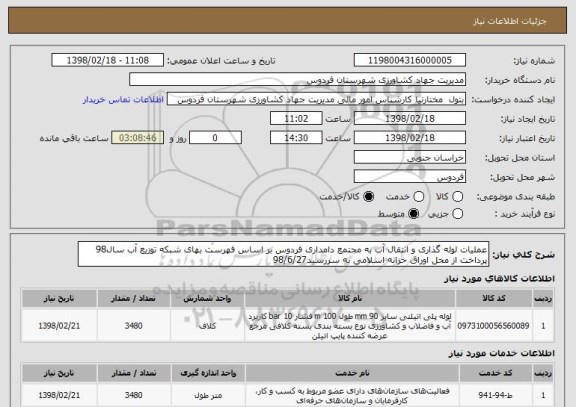Select the کالا/خدمت radio button
576x407 pixels.
click(368, 197)
